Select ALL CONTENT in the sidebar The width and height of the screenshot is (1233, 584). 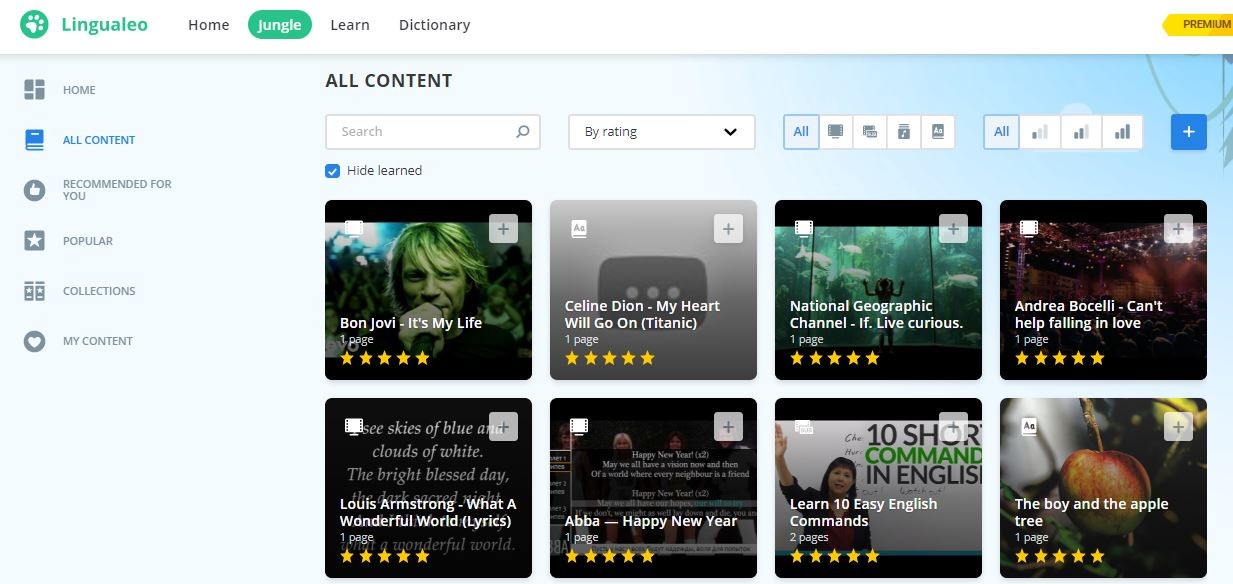click(99, 140)
